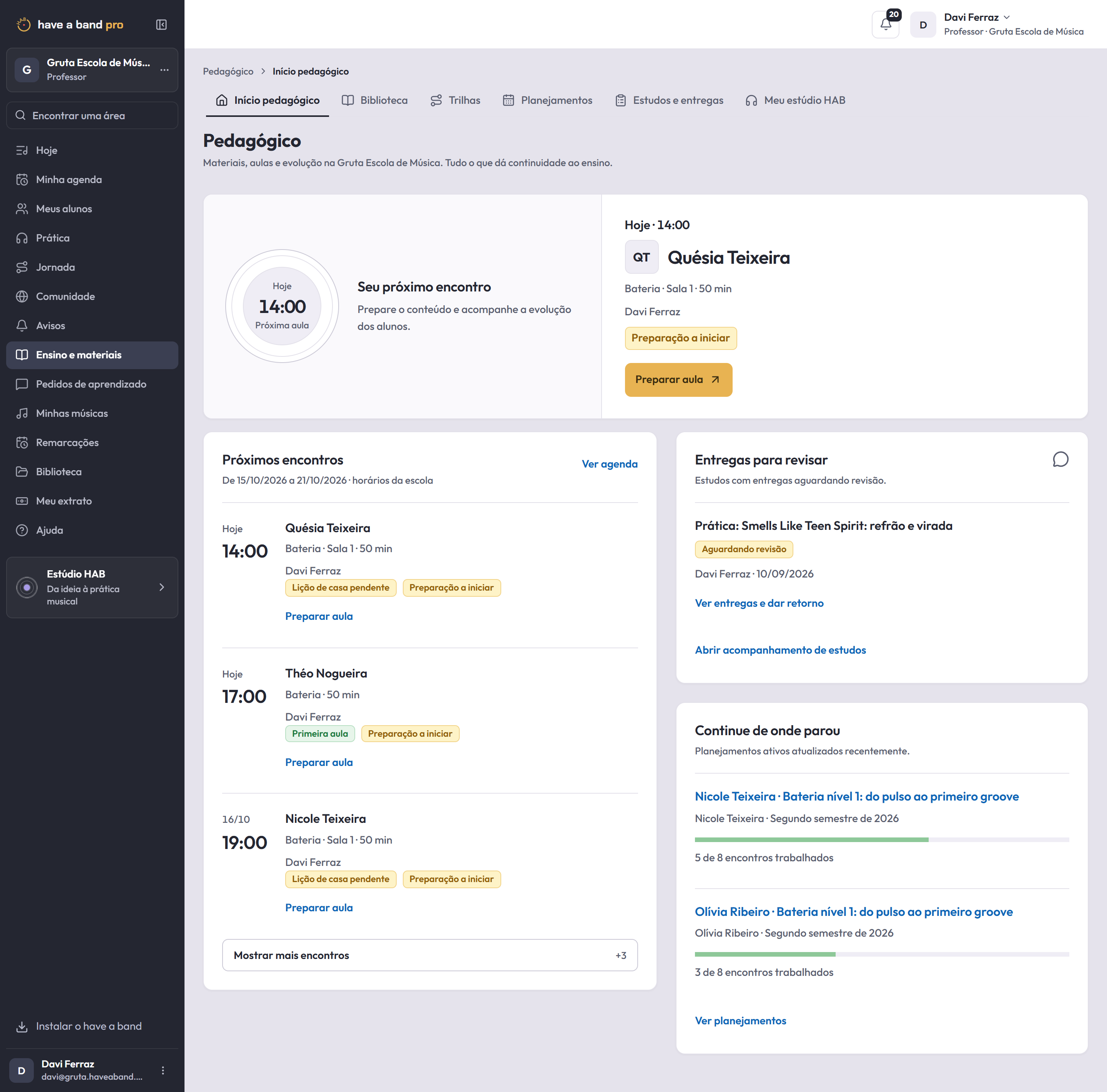Click yellow Preparar aula button

coord(678,380)
